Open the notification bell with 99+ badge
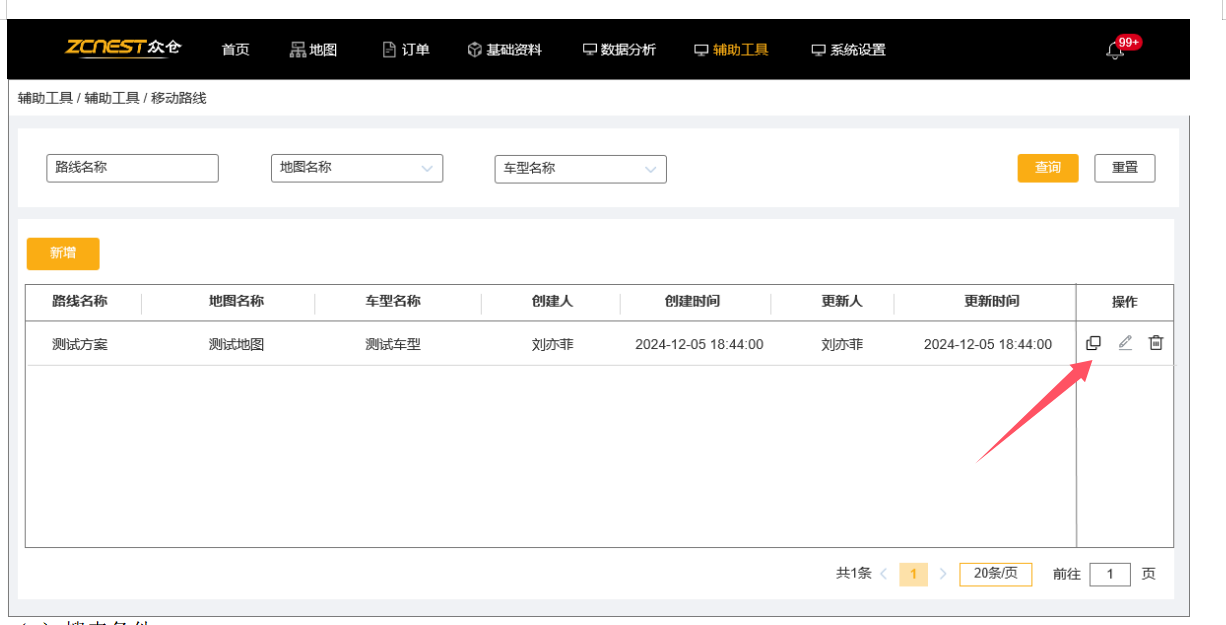The height and width of the screenshot is (625, 1226). pyautogui.click(x=1116, y=50)
